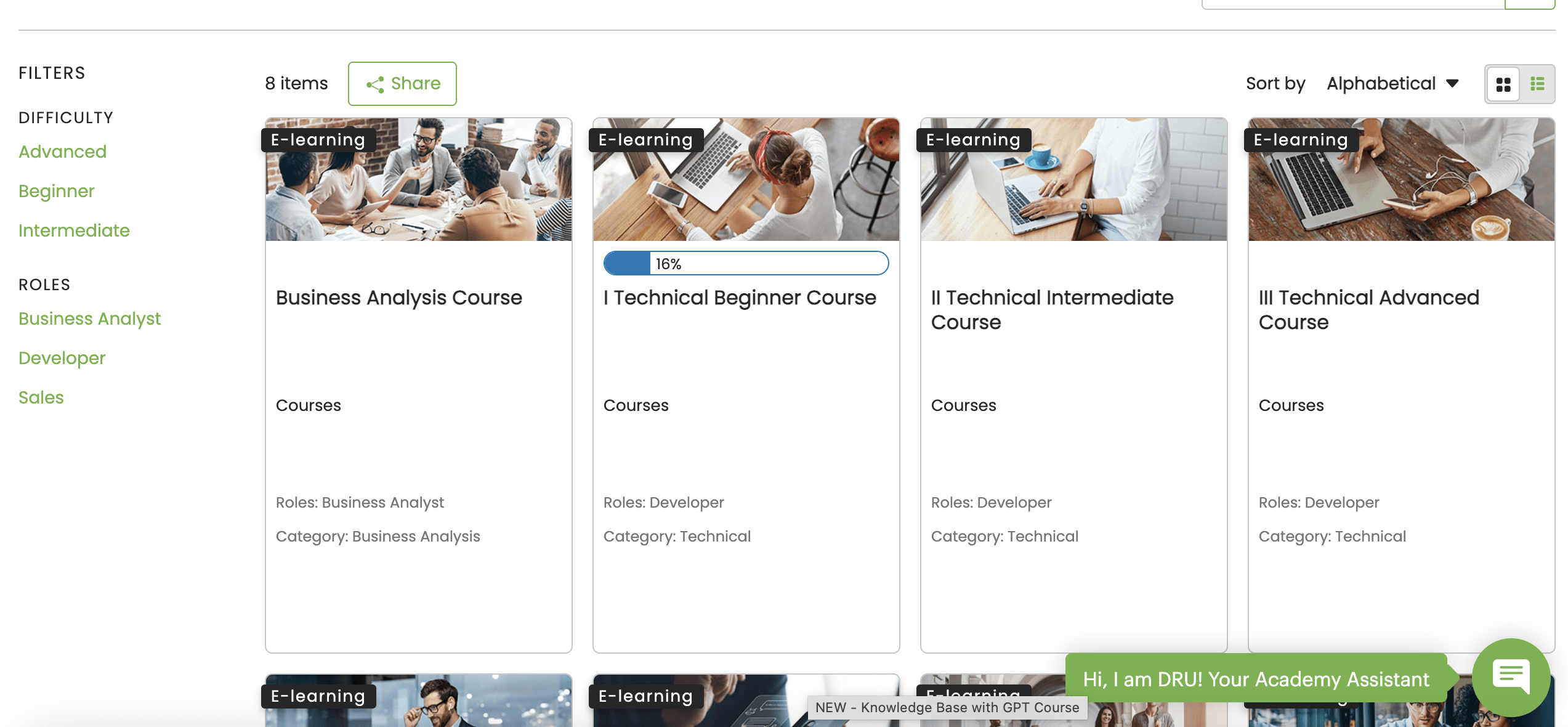Click the sort dropdown arrow
The image size is (1568, 727).
click(1452, 84)
